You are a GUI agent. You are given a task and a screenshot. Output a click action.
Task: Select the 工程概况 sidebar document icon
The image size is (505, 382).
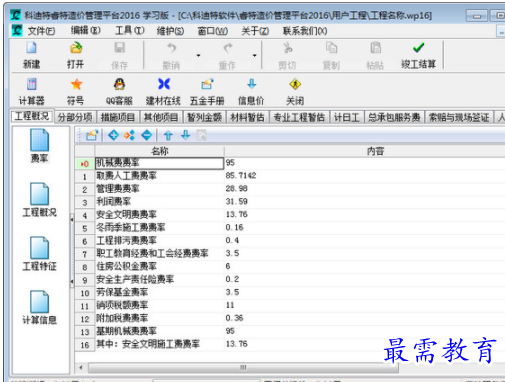[39, 194]
